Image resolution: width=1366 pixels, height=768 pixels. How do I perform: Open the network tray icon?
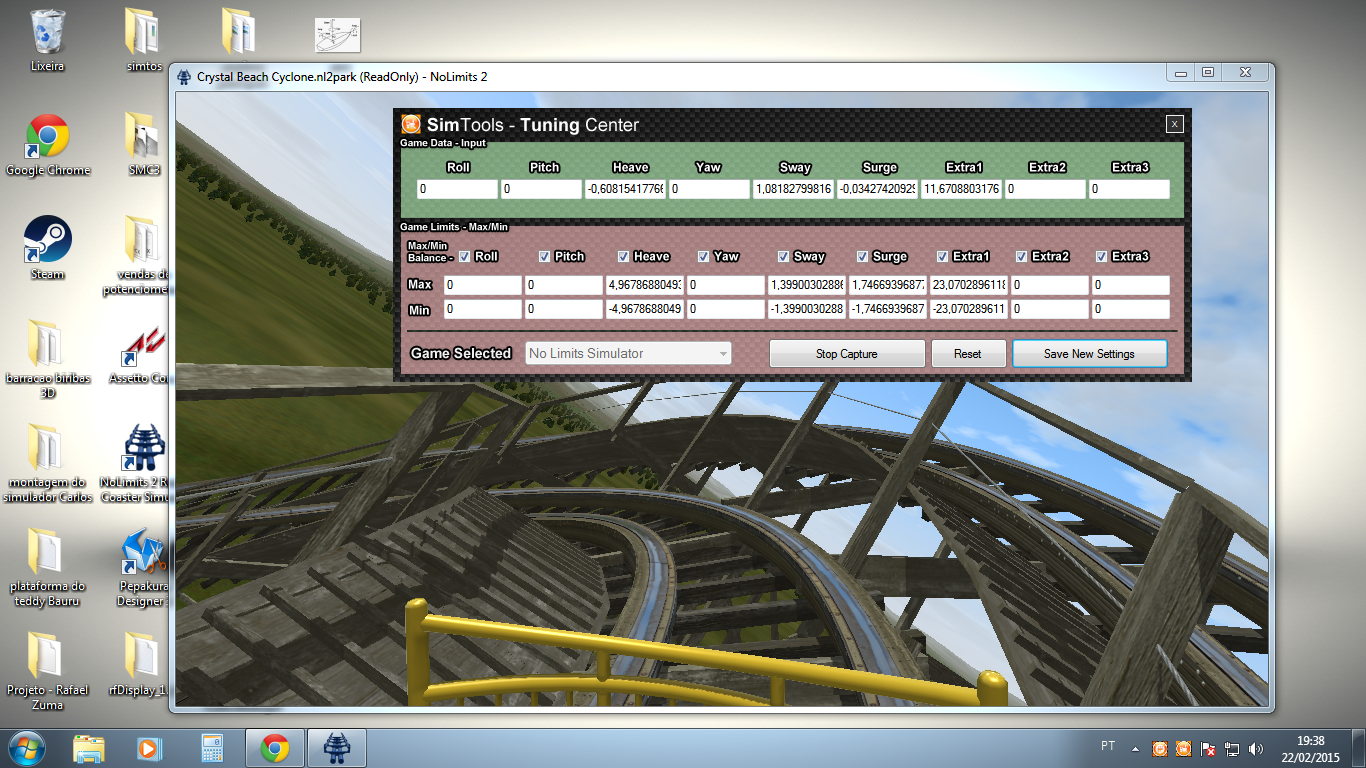point(1232,748)
